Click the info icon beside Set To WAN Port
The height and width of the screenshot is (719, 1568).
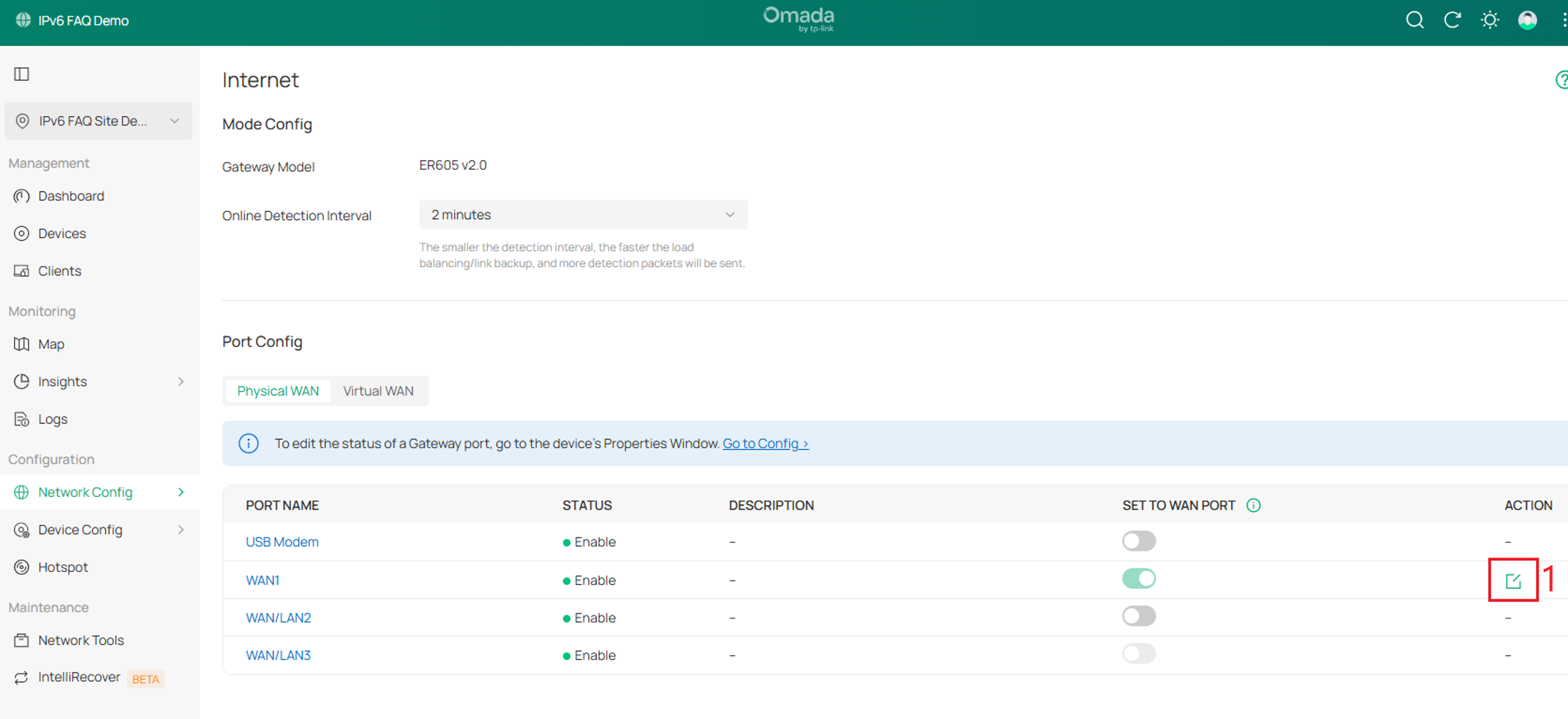(1253, 505)
